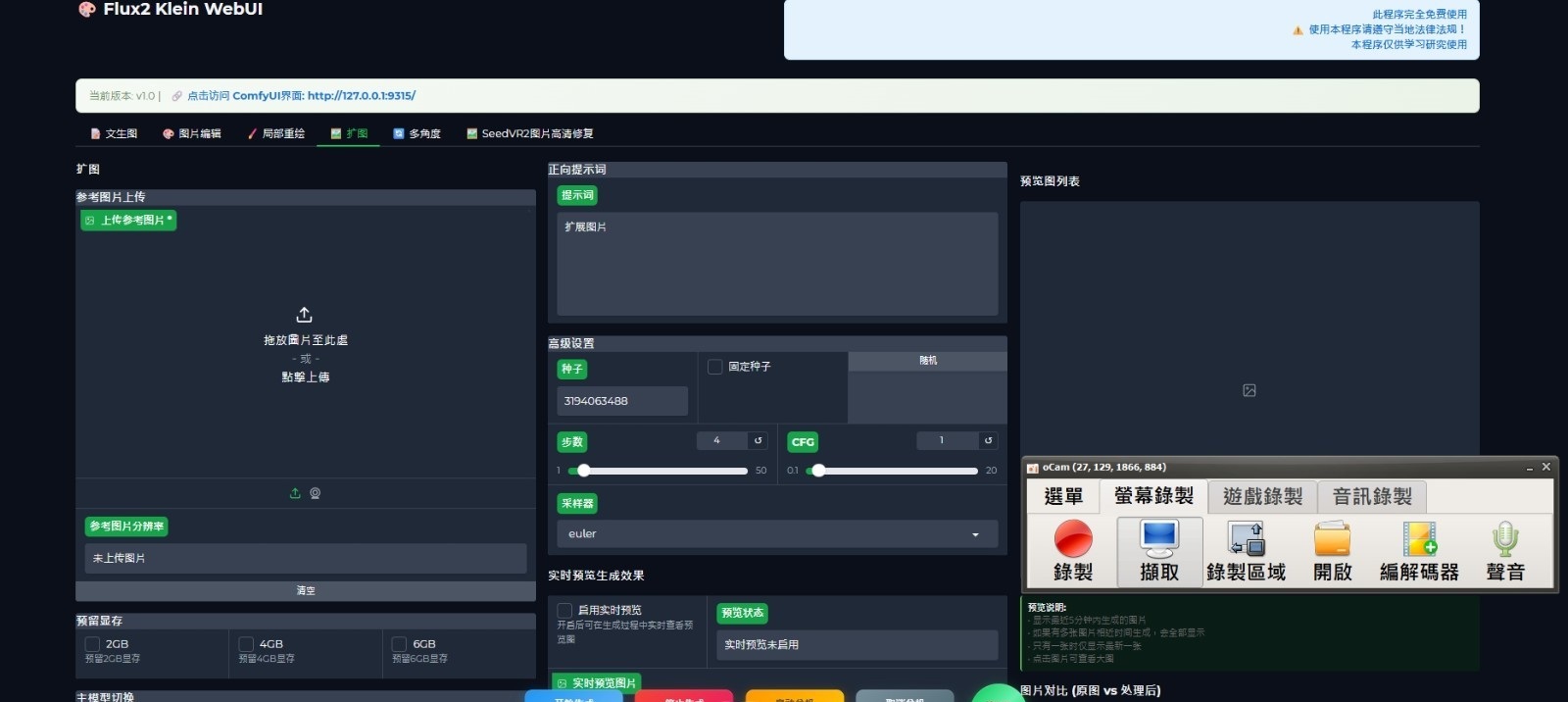Screen dimensions: 1568x702
Task: Click oCam 聲音 microphone icon
Action: point(1505,539)
